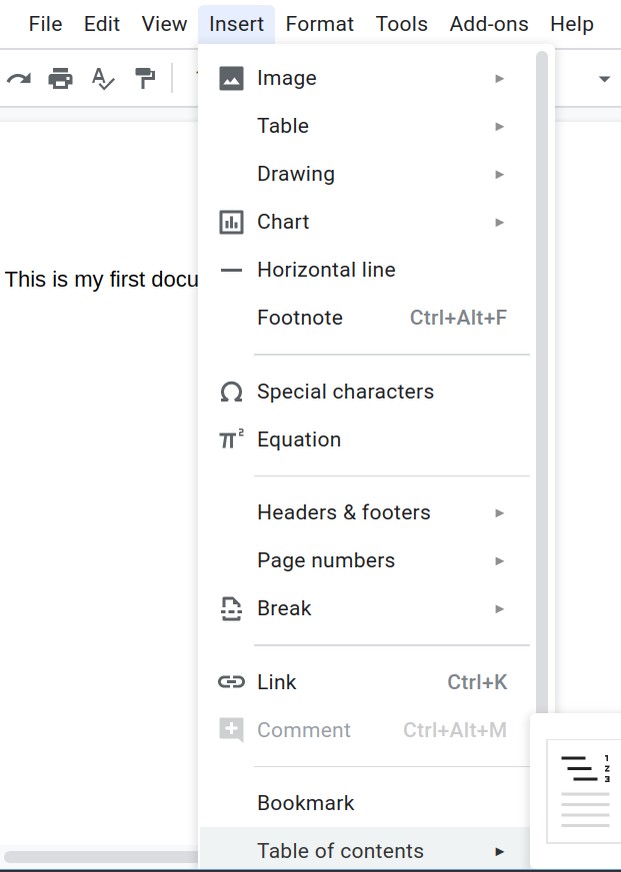
Task: Expand the Drawing submenu arrow
Action: [x=499, y=174]
